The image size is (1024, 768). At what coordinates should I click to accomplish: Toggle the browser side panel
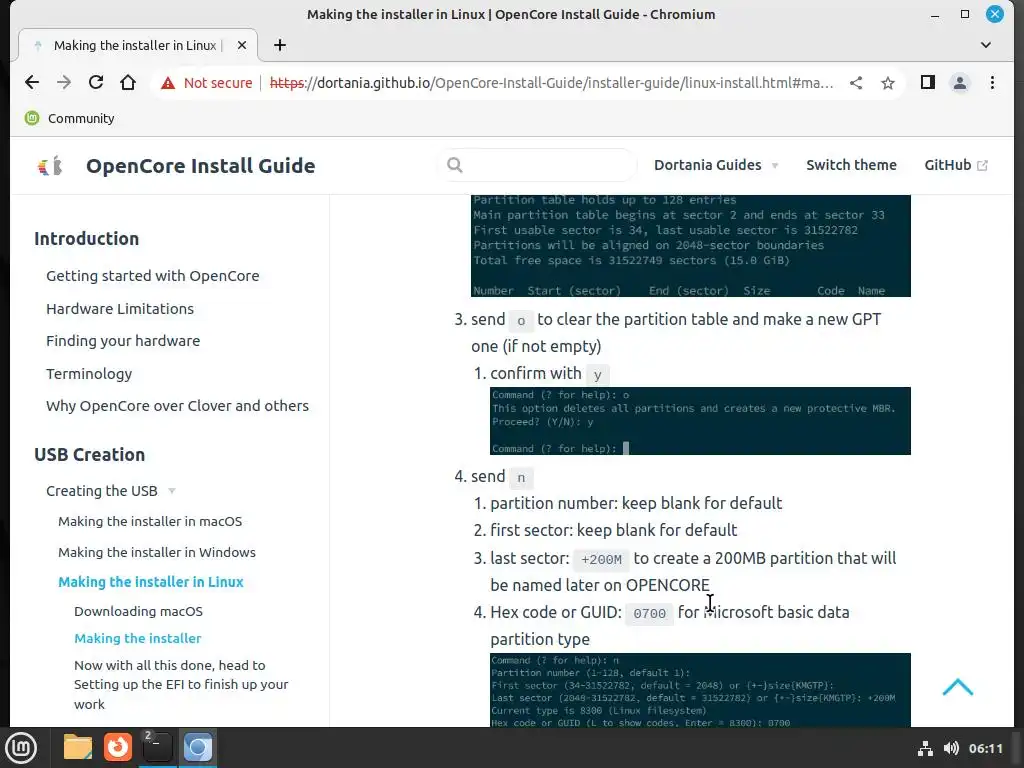[927, 82]
